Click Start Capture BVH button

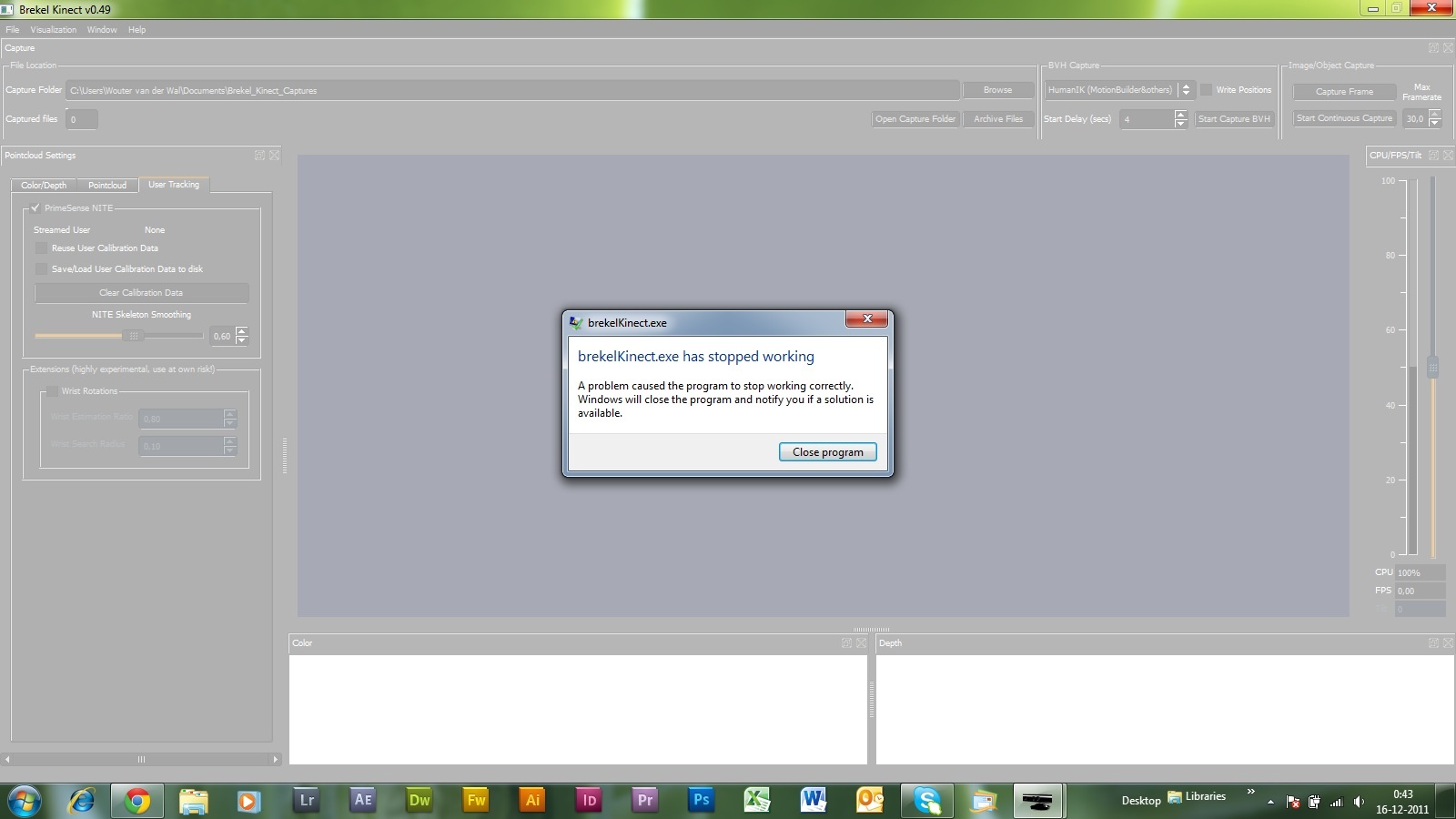coord(1234,118)
